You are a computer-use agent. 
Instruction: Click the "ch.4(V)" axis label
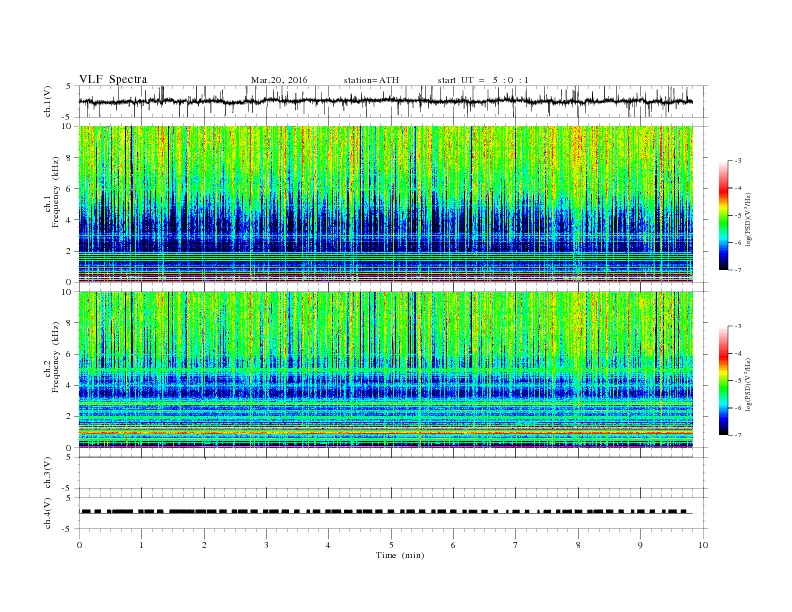[x=48, y=513]
